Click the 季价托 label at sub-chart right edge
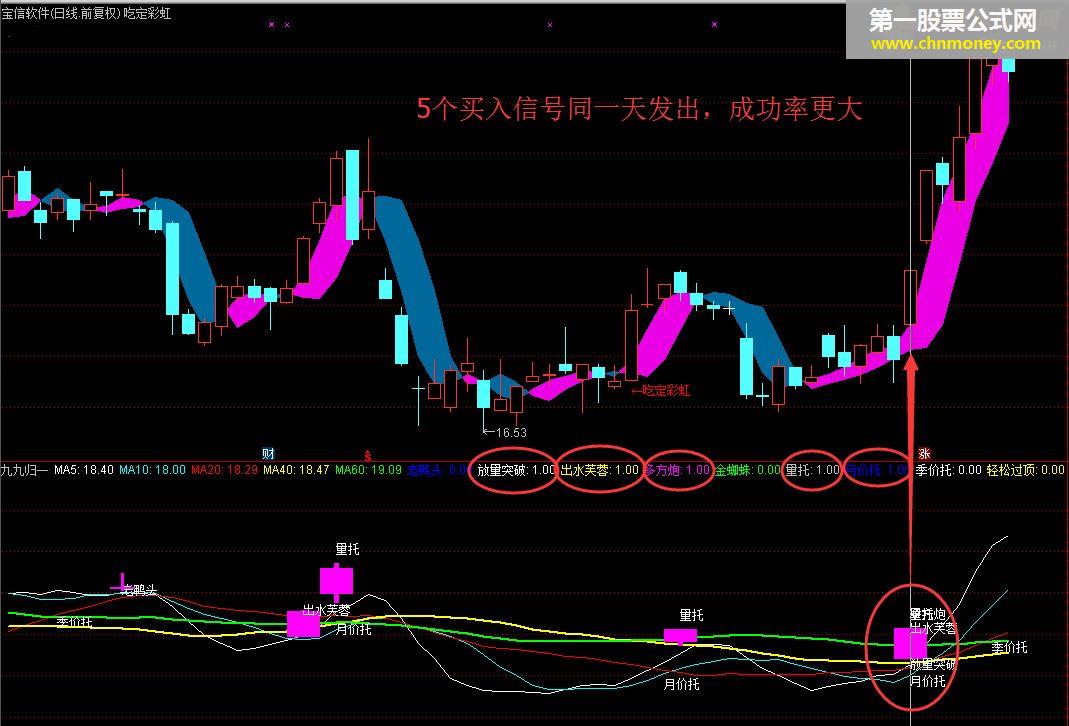Image resolution: width=1069 pixels, height=726 pixels. 1009,647
